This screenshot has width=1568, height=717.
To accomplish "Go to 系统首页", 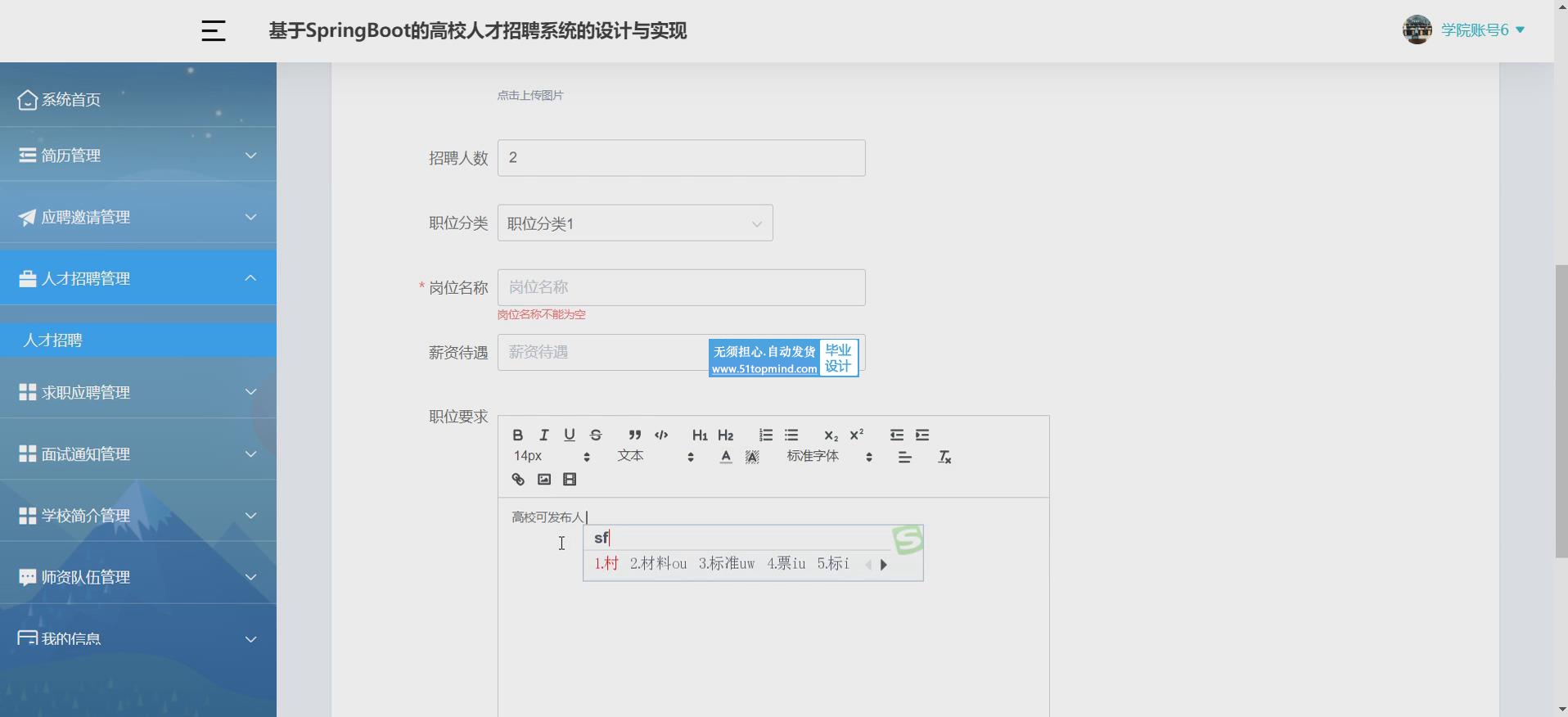I will (138, 100).
